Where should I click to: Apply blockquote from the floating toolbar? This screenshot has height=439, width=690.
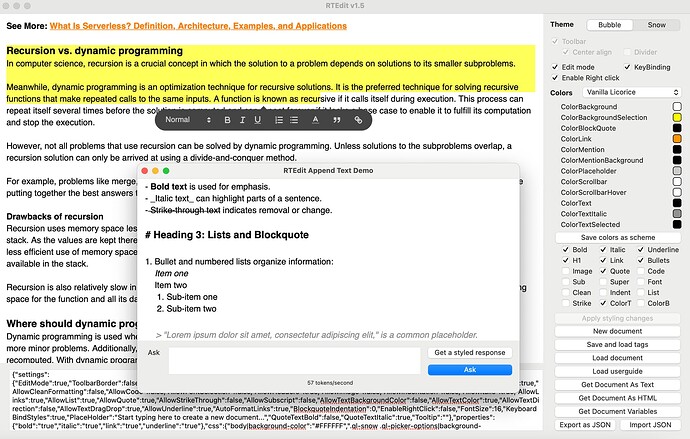click(337, 120)
